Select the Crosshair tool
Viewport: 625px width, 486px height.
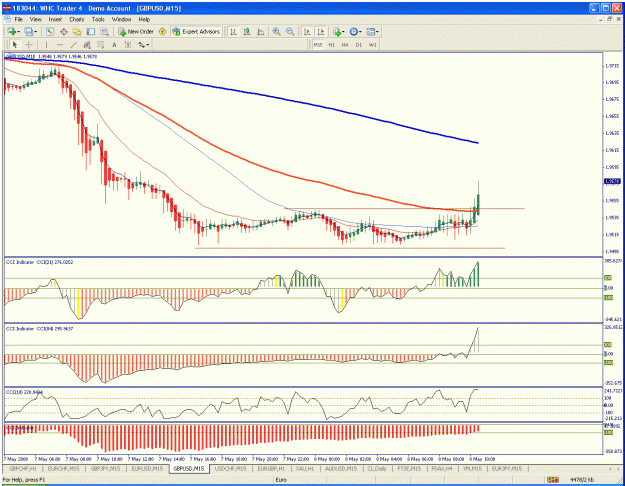[x=29, y=45]
